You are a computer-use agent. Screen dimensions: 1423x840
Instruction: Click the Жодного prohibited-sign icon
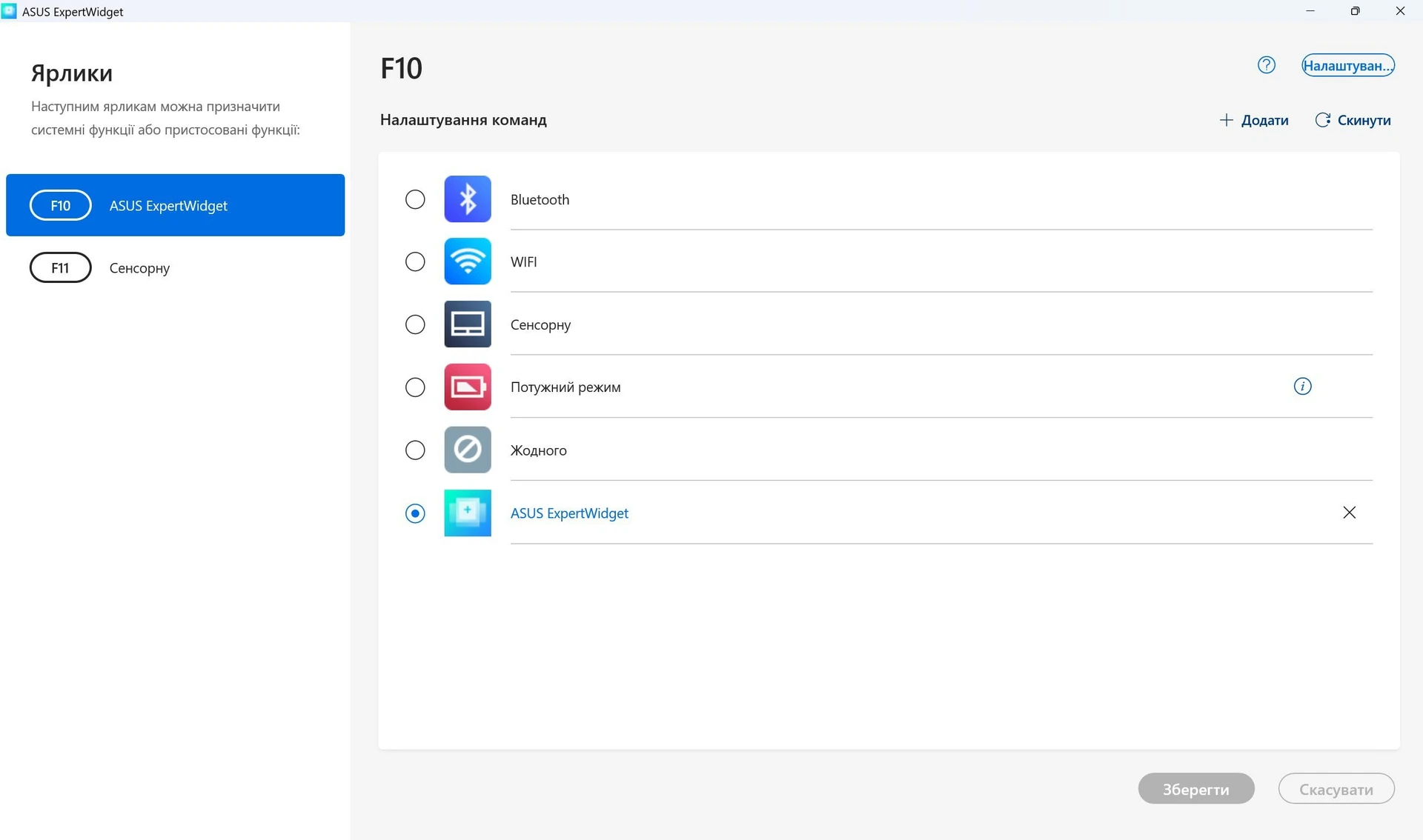(467, 450)
